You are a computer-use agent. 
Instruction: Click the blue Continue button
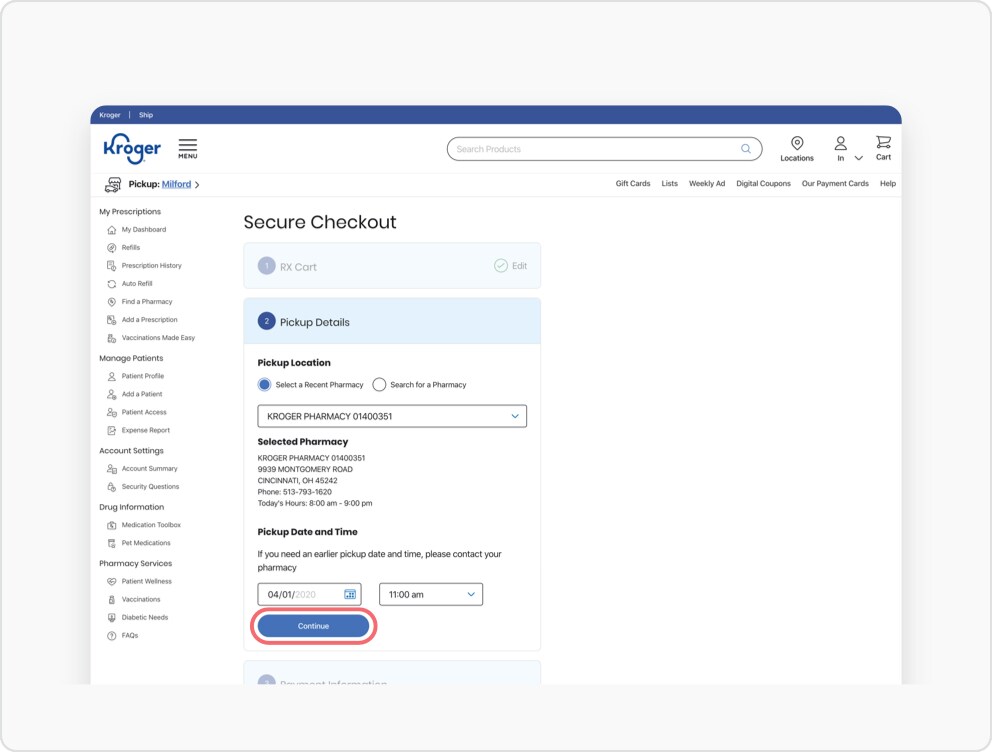click(x=313, y=626)
